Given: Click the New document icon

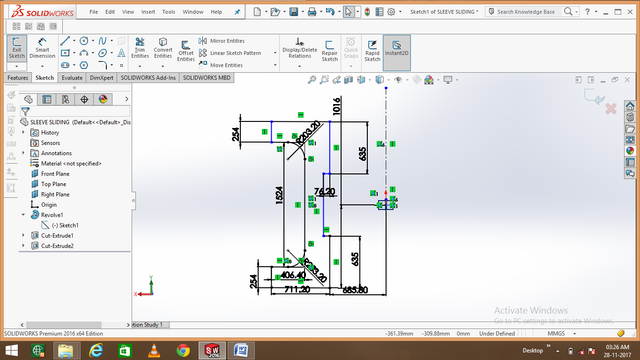Looking at the screenshot, I should click(257, 12).
